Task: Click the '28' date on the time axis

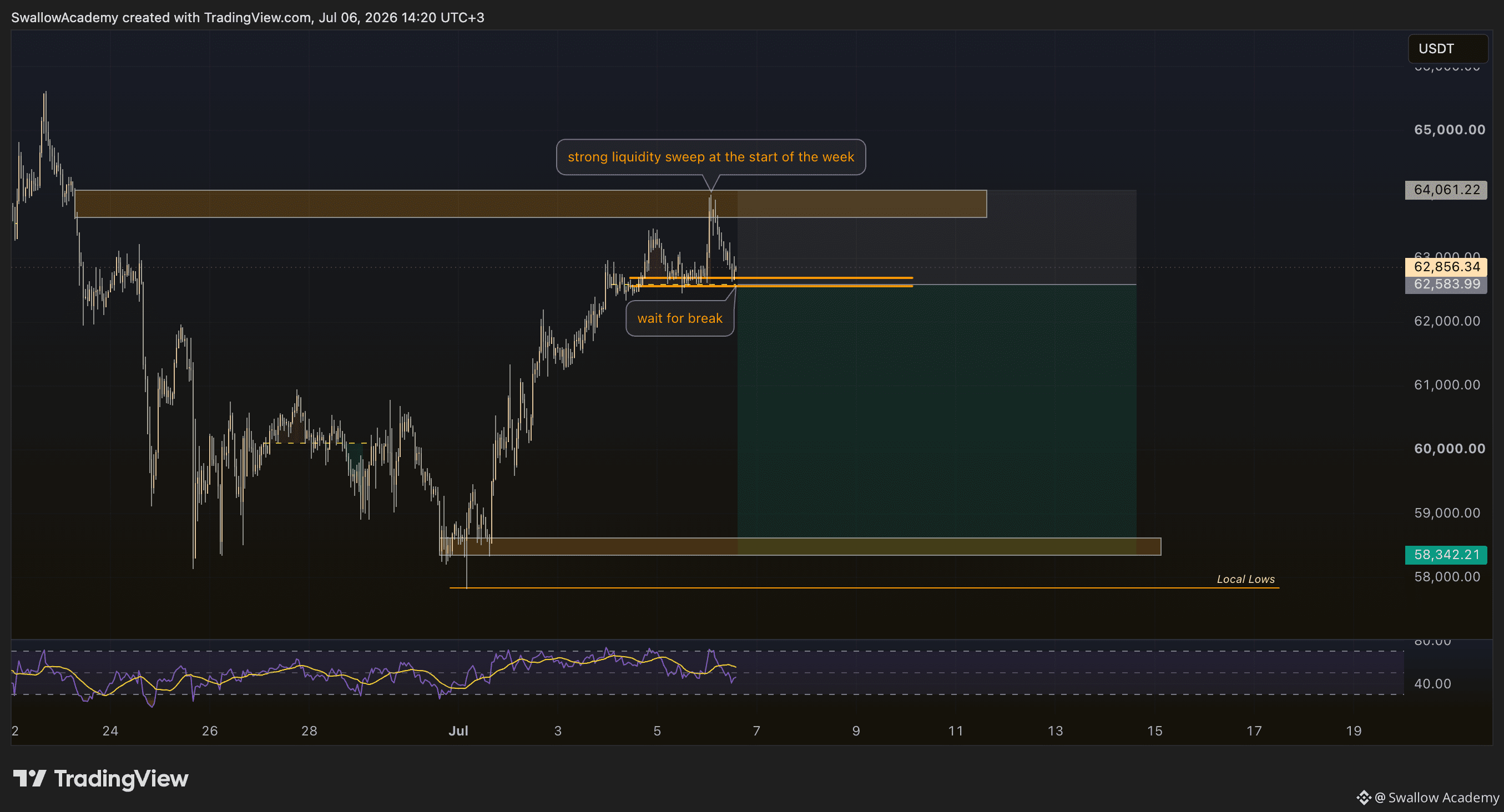Action: click(x=309, y=731)
